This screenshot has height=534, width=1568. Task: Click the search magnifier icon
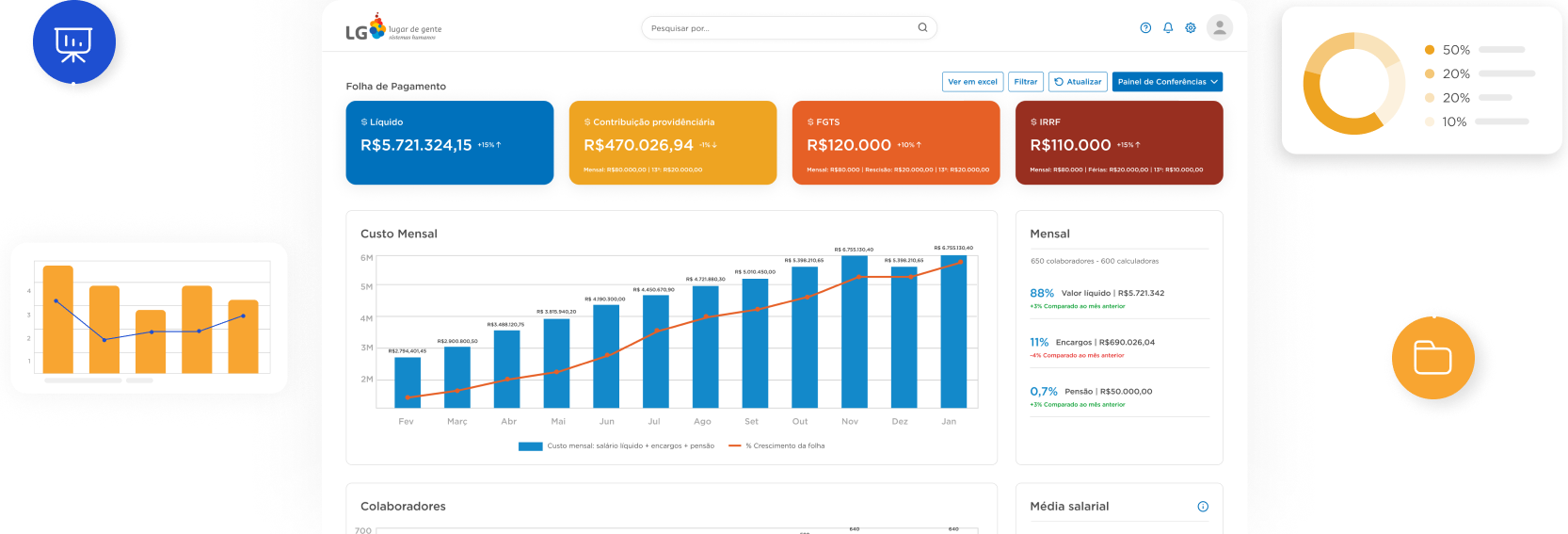pos(922,27)
